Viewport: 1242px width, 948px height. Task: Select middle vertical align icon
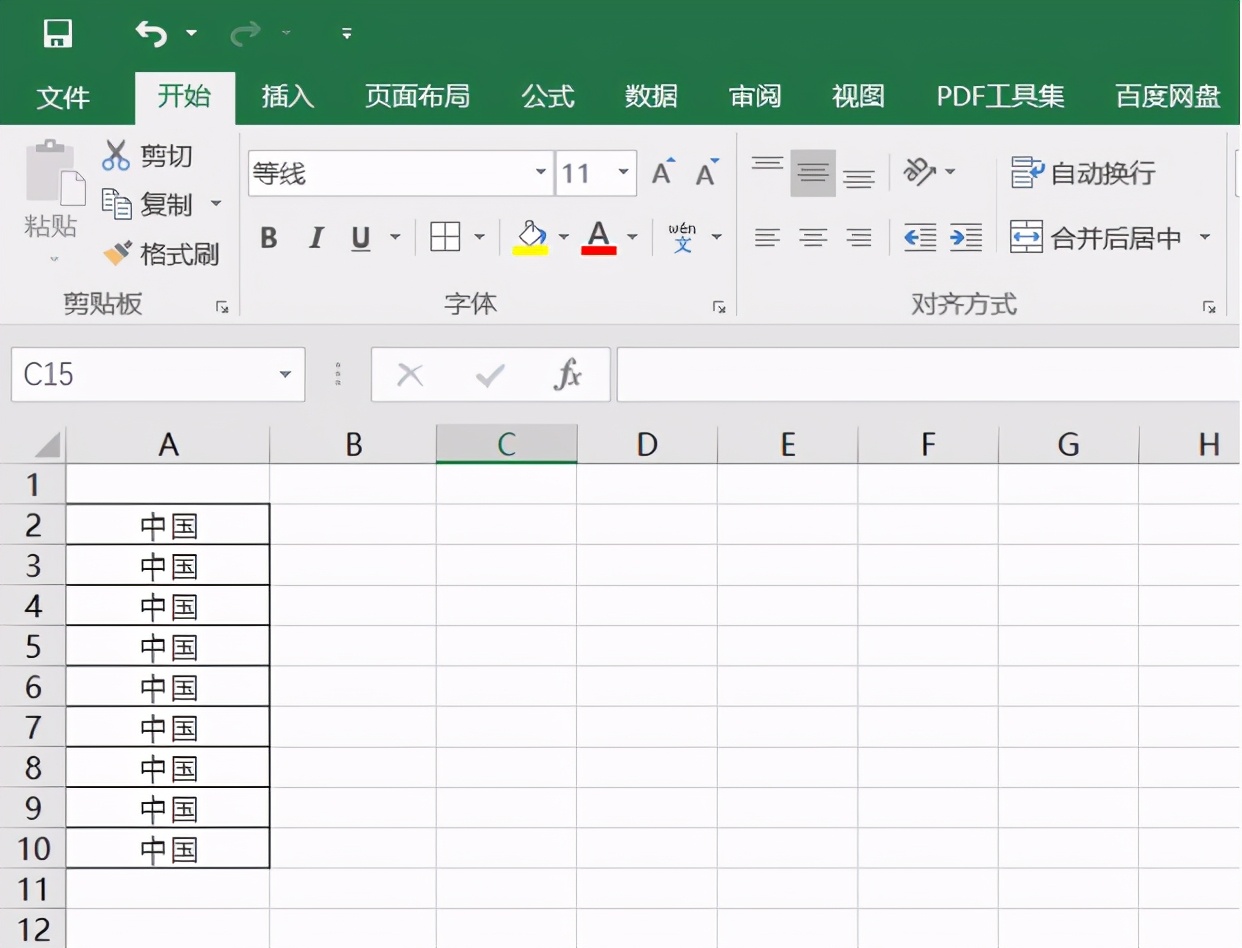point(813,173)
